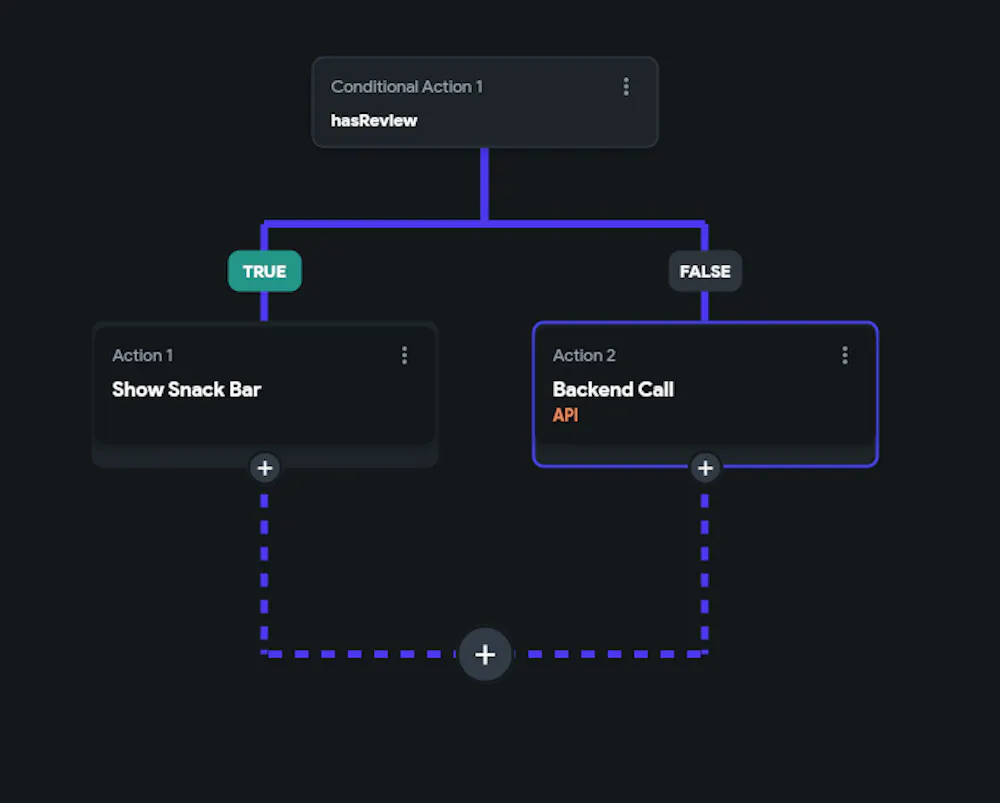Select the hasReview condition text
The width and height of the screenshot is (1000, 803).
[374, 120]
